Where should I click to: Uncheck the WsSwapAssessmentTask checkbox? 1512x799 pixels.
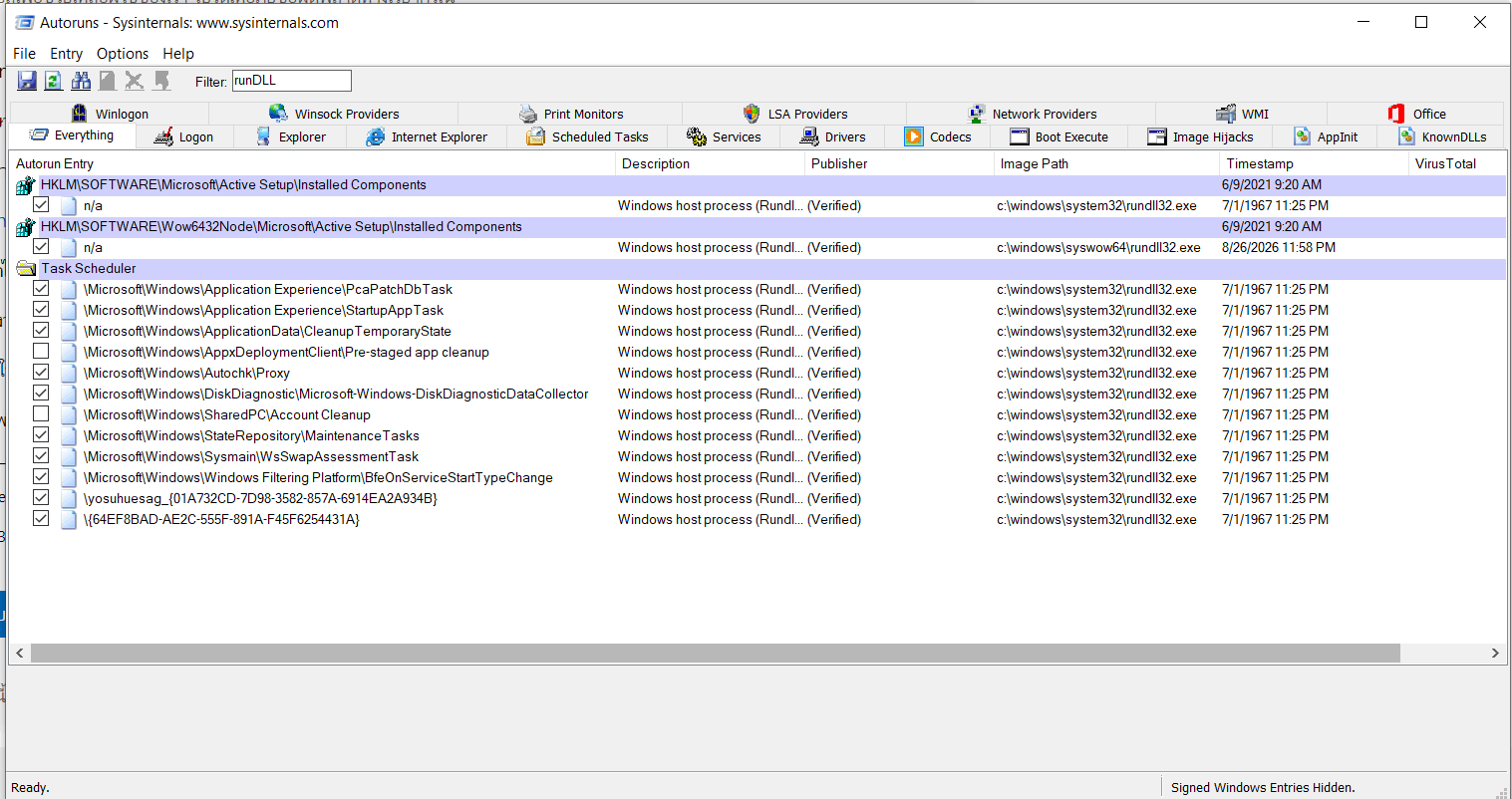(41, 456)
